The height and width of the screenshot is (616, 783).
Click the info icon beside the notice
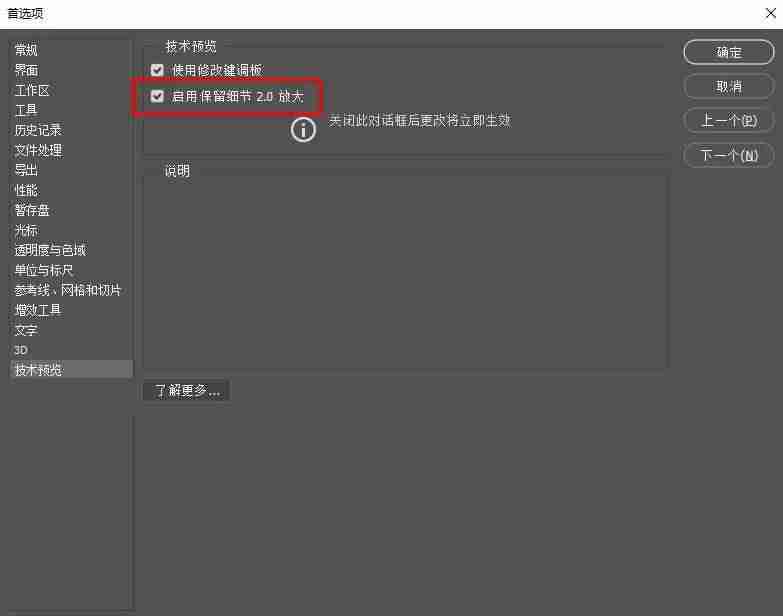tap(303, 130)
